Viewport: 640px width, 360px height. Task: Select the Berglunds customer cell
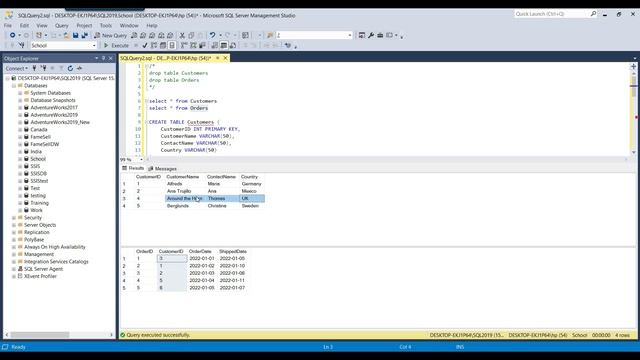click(x=178, y=206)
